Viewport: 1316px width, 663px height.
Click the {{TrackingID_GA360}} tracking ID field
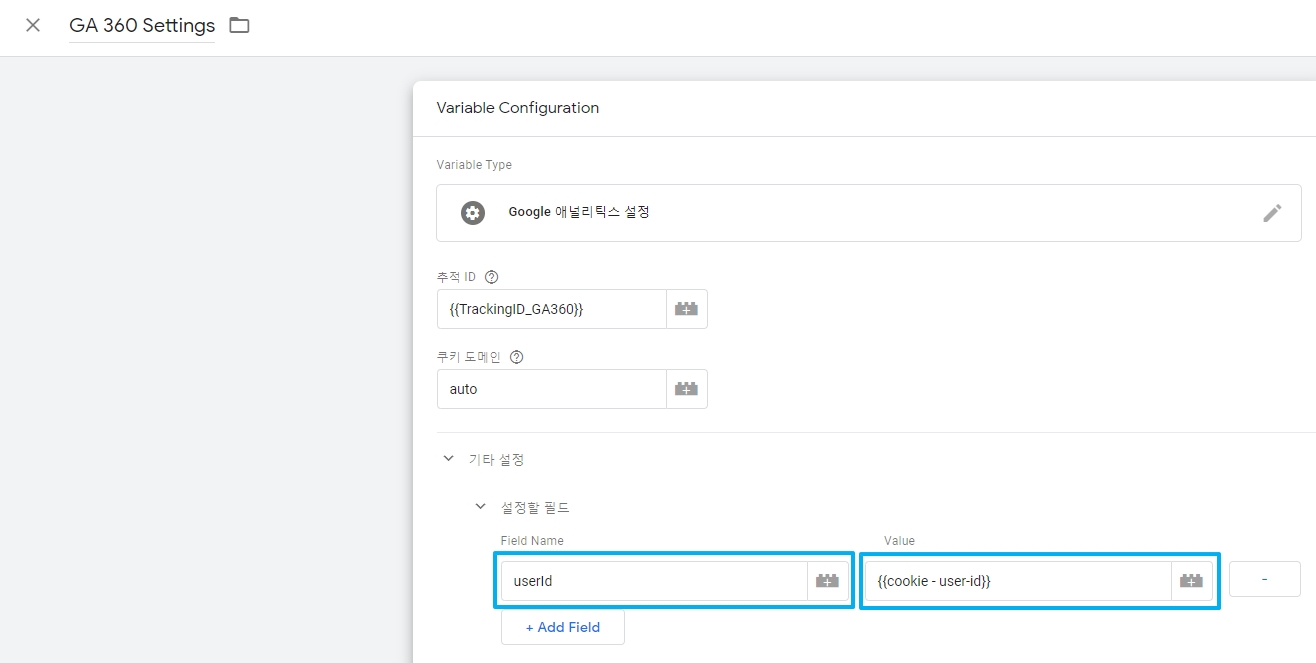pyautogui.click(x=552, y=309)
